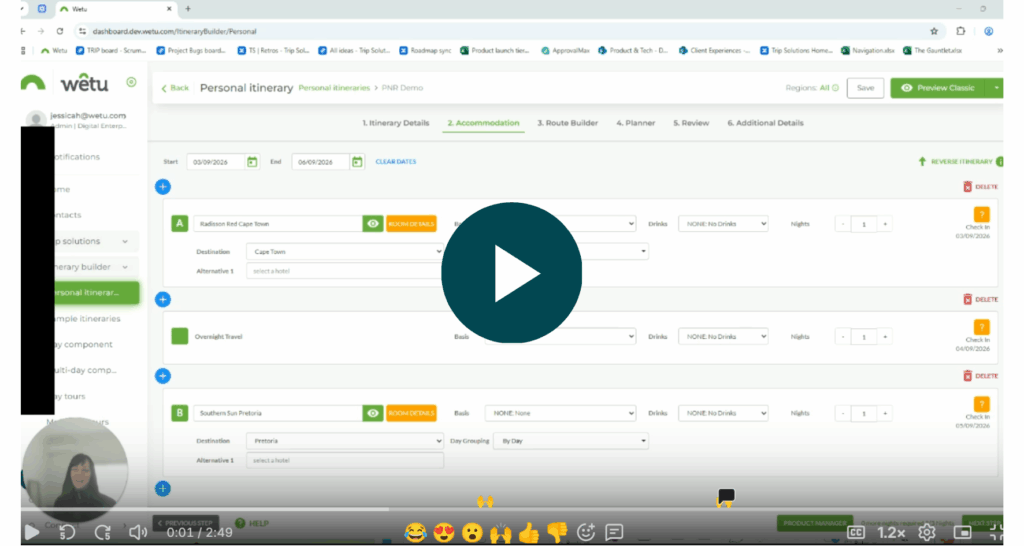This screenshot has width=1024, height=546.
Task: Delete the Overnight Travel stop
Action: point(980,299)
